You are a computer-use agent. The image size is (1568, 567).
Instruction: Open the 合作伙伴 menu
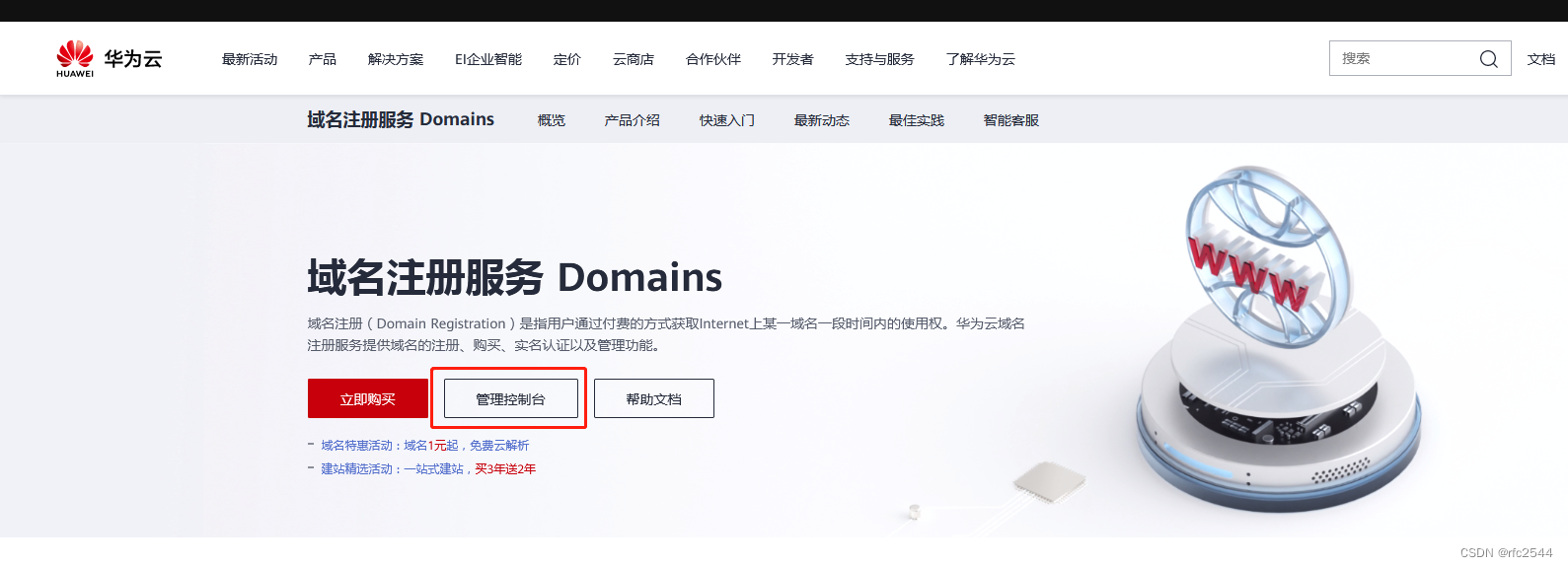[713, 59]
